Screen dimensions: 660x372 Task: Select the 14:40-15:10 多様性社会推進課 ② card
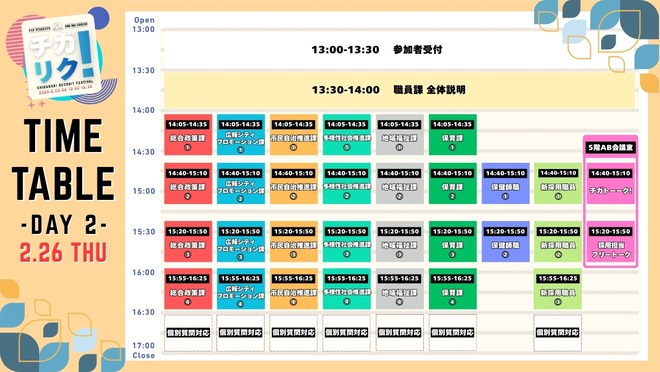pyautogui.click(x=347, y=183)
